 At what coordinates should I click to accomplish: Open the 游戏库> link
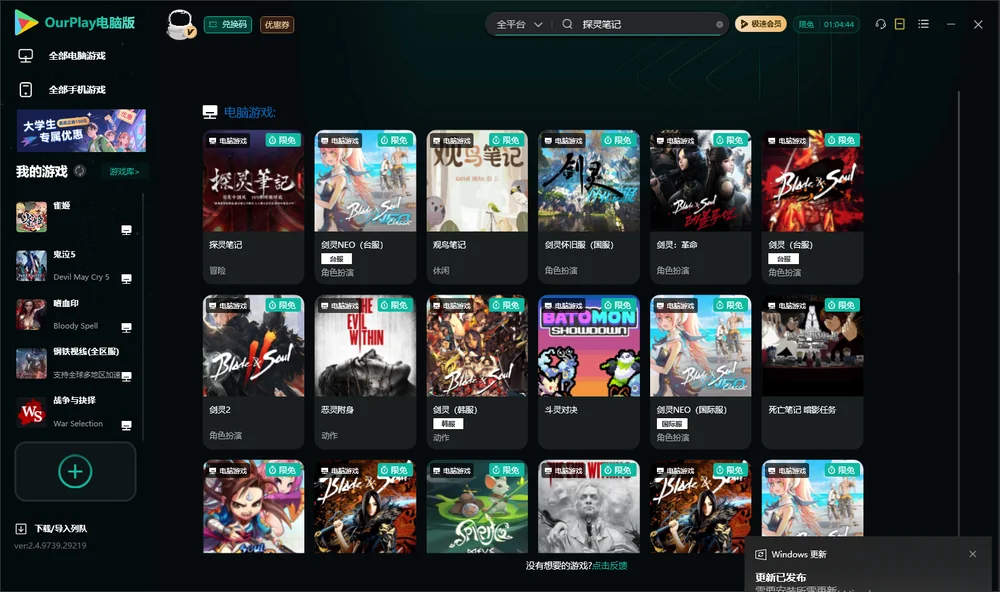(x=124, y=172)
